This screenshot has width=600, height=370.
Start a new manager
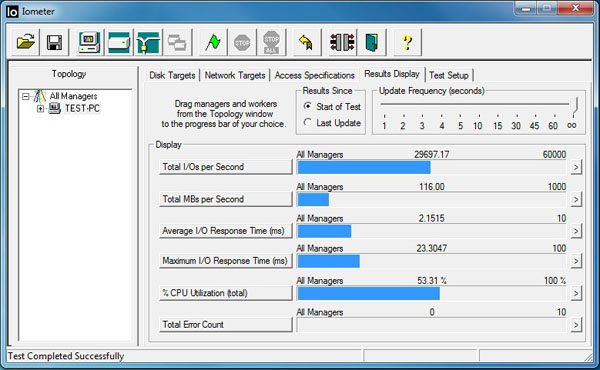tap(89, 42)
